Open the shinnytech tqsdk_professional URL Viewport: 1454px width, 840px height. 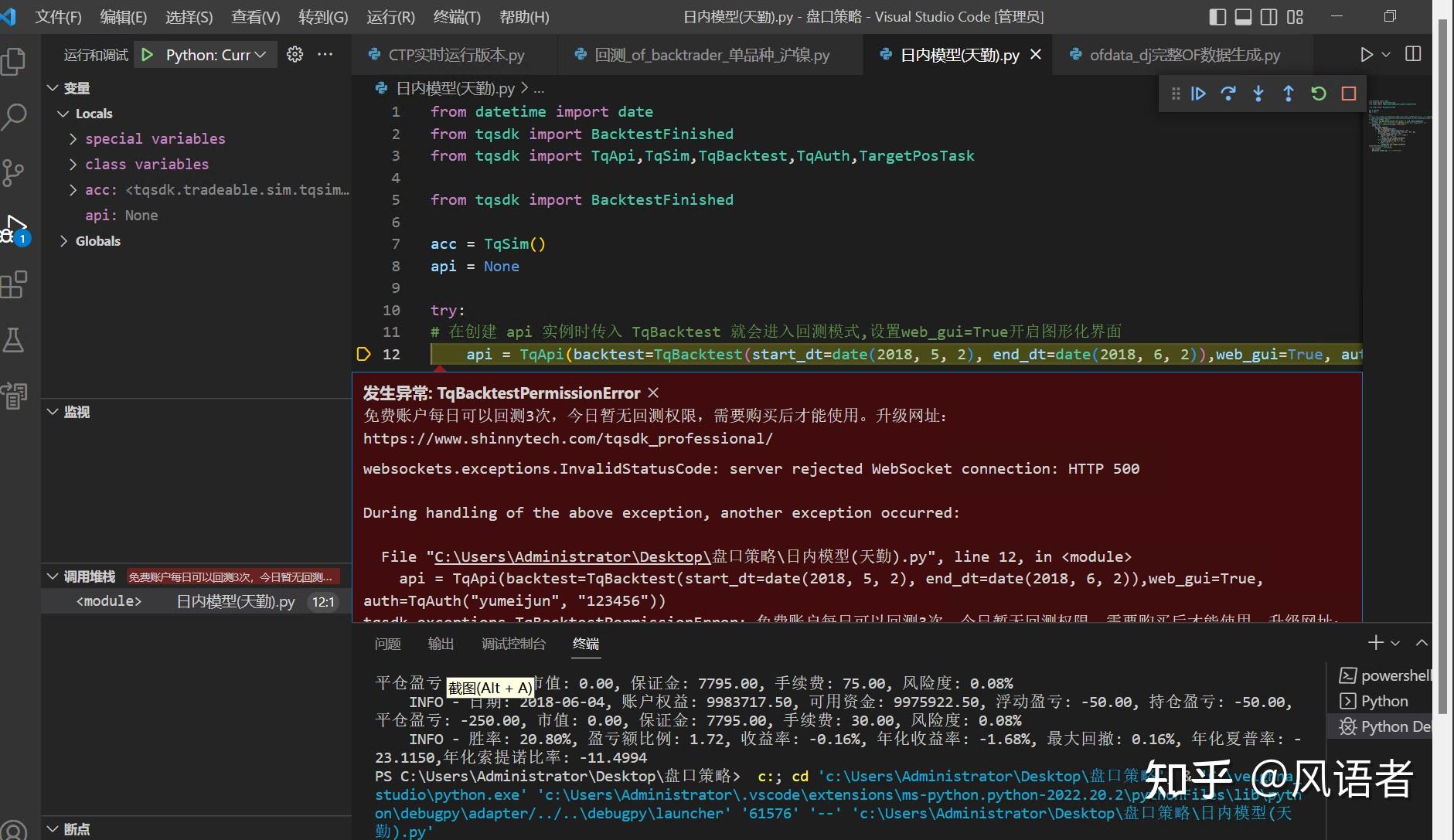568,439
